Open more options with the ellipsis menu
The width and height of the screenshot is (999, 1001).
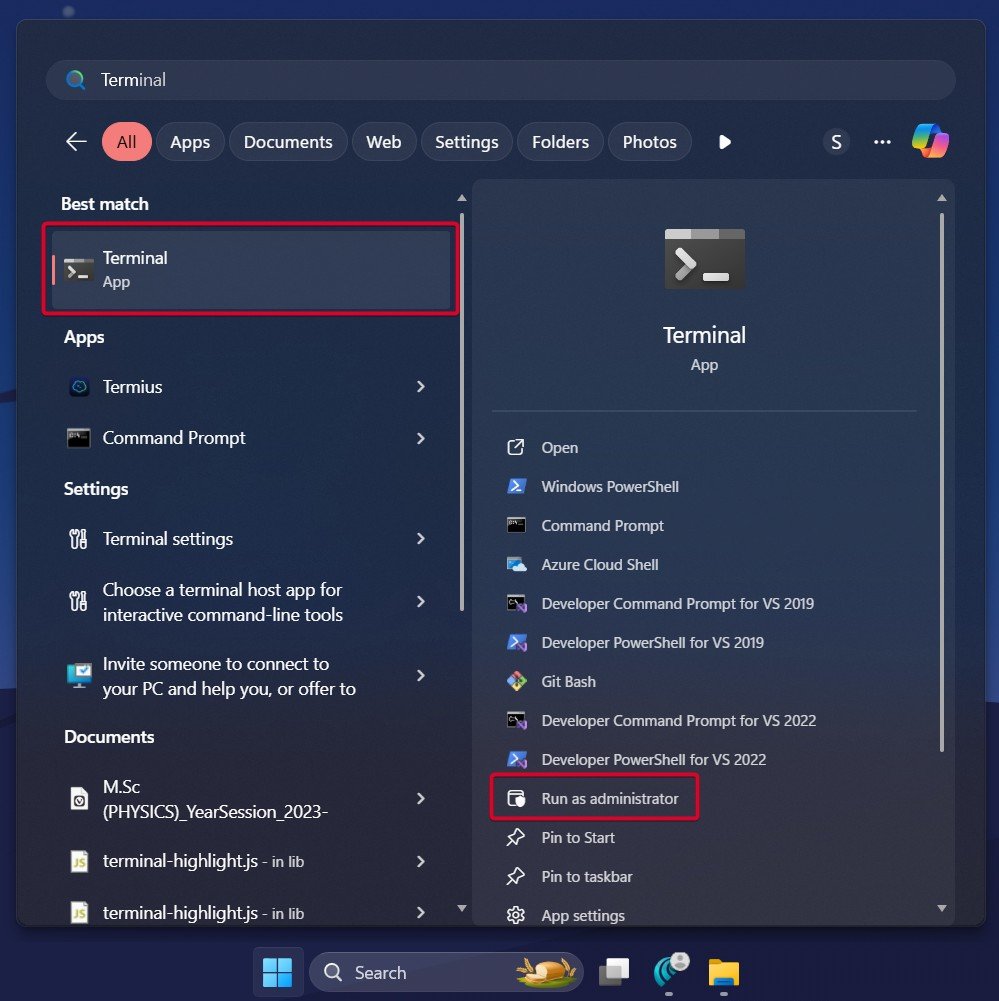click(881, 141)
